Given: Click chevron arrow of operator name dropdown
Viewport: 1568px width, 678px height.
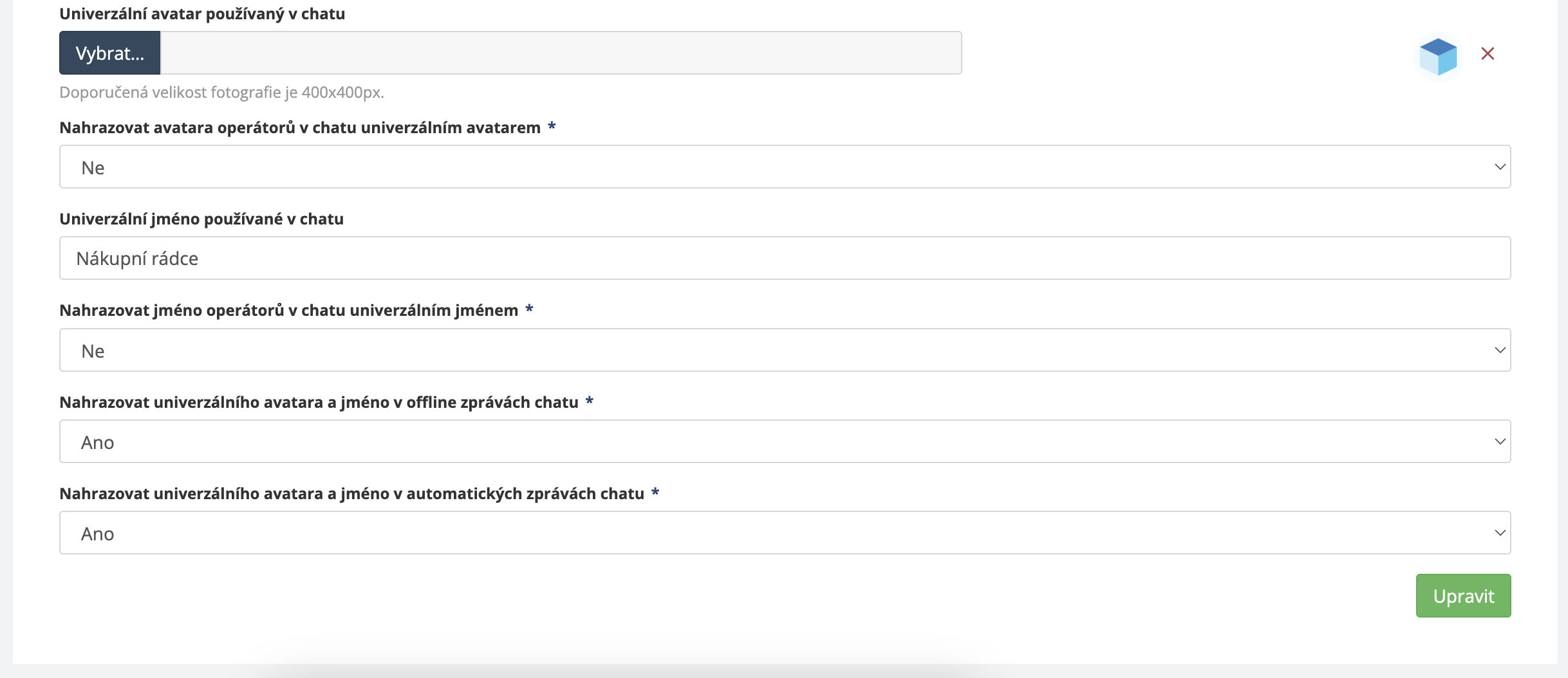Looking at the screenshot, I should tap(1500, 350).
